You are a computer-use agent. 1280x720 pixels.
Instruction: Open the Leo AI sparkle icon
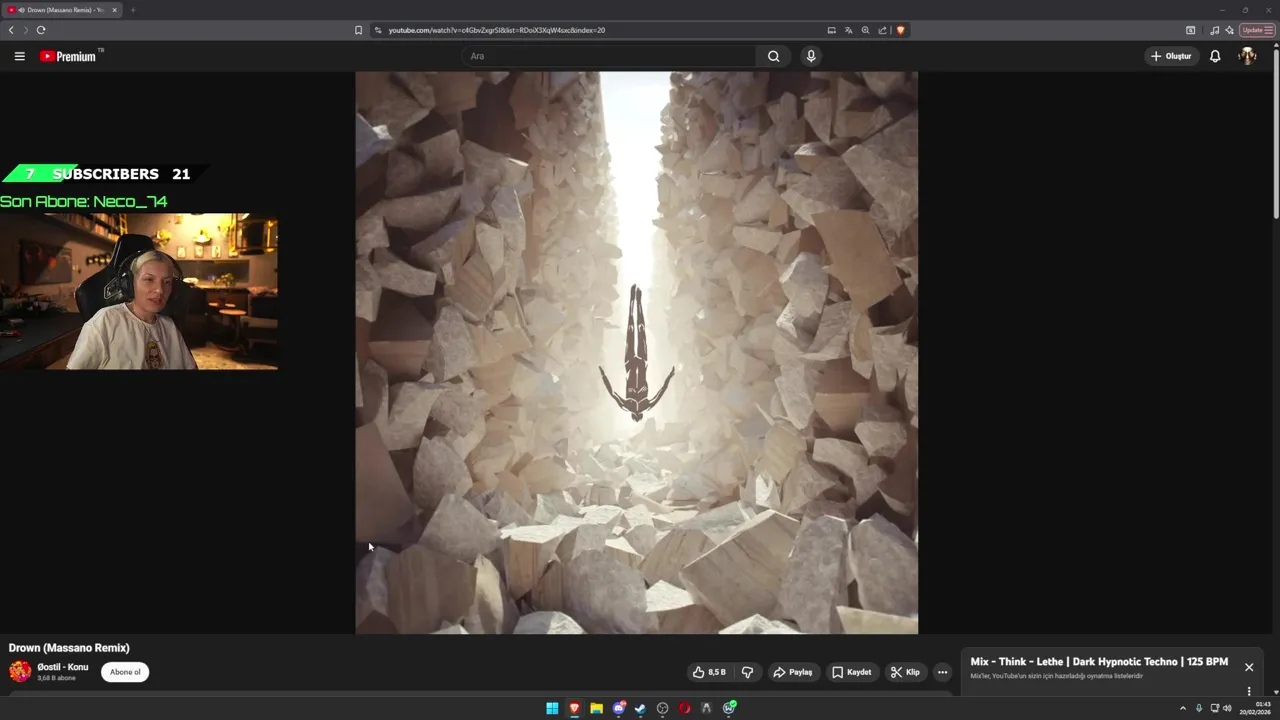[x=1229, y=30]
